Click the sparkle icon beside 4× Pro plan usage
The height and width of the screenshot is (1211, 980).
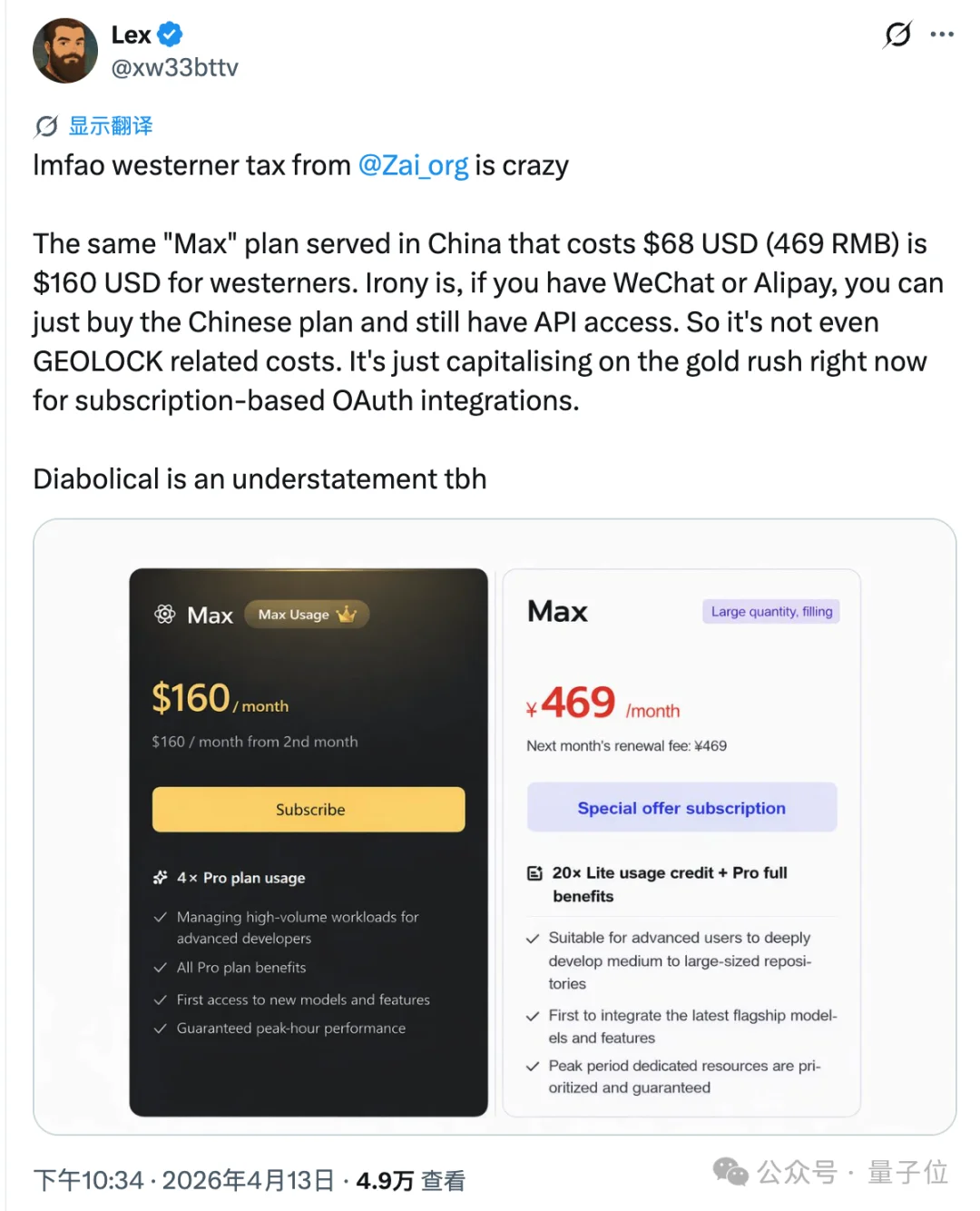(161, 877)
